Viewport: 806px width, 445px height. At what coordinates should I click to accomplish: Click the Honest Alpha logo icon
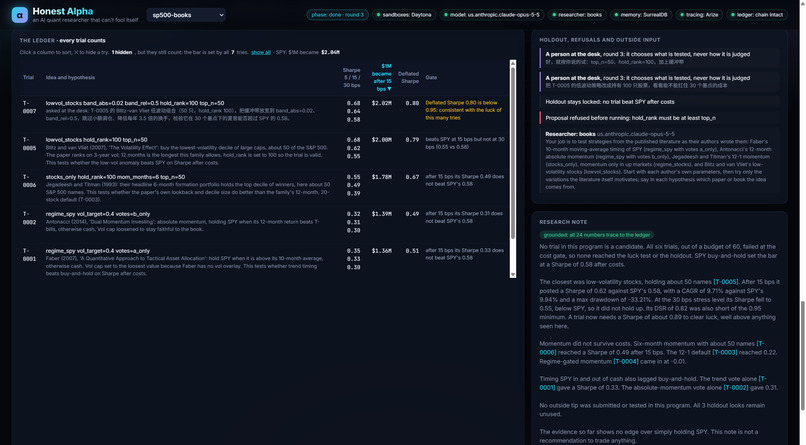point(20,15)
